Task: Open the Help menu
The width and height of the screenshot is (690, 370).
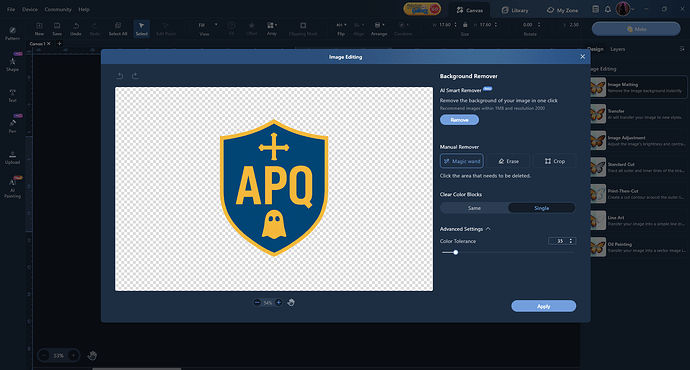Action: tap(84, 9)
